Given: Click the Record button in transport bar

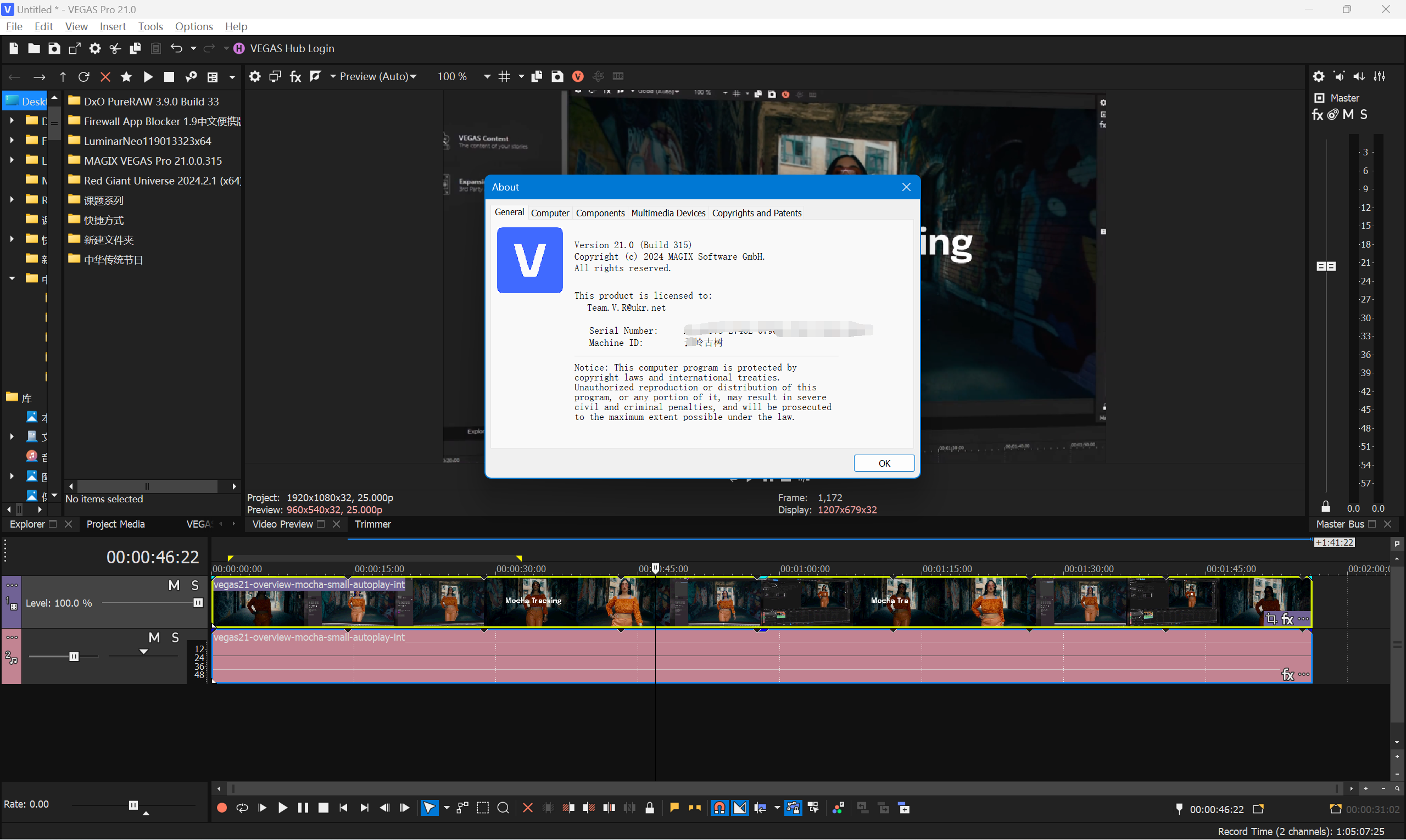Looking at the screenshot, I should coord(221,808).
